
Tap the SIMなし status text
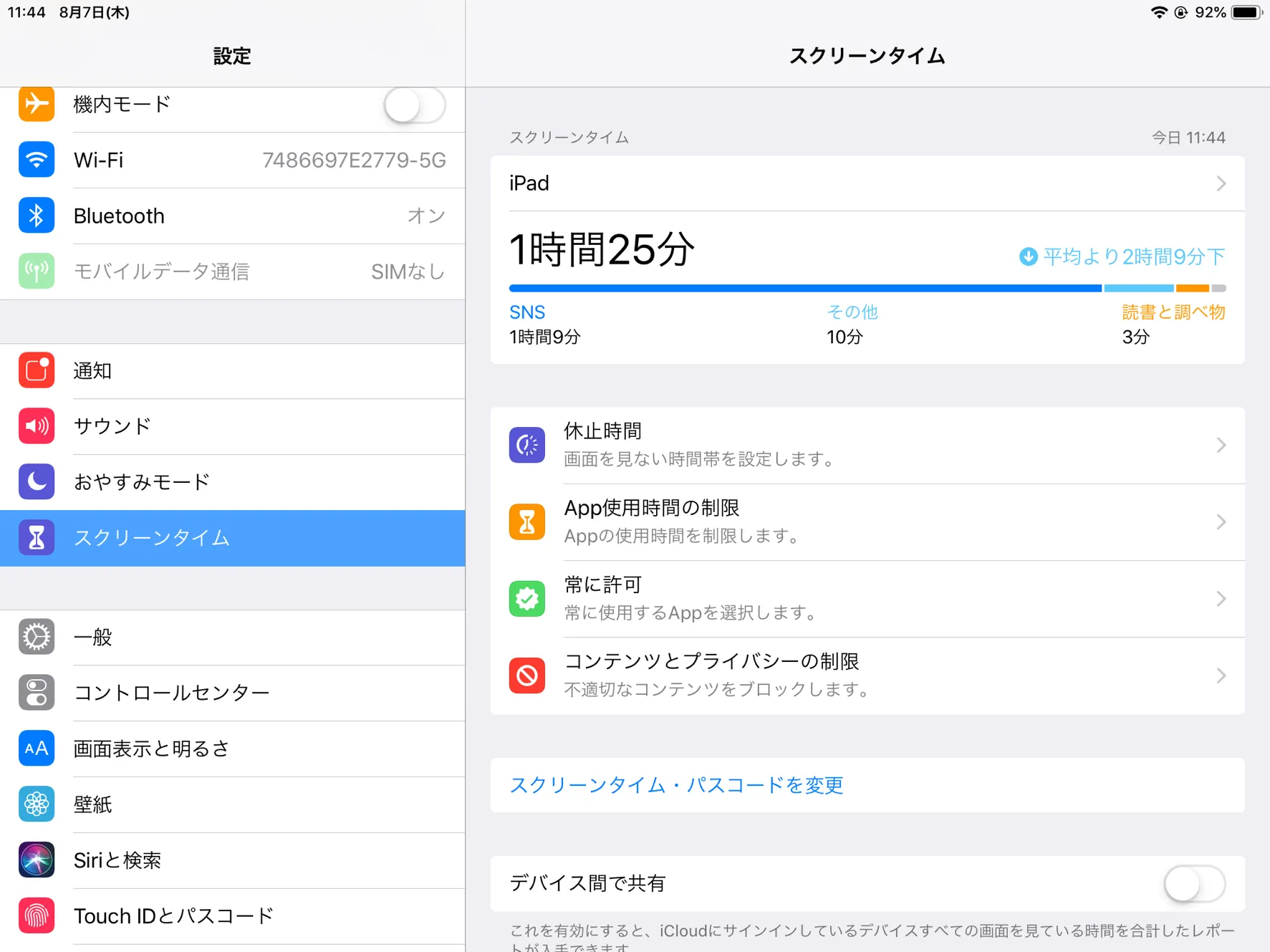point(408,271)
